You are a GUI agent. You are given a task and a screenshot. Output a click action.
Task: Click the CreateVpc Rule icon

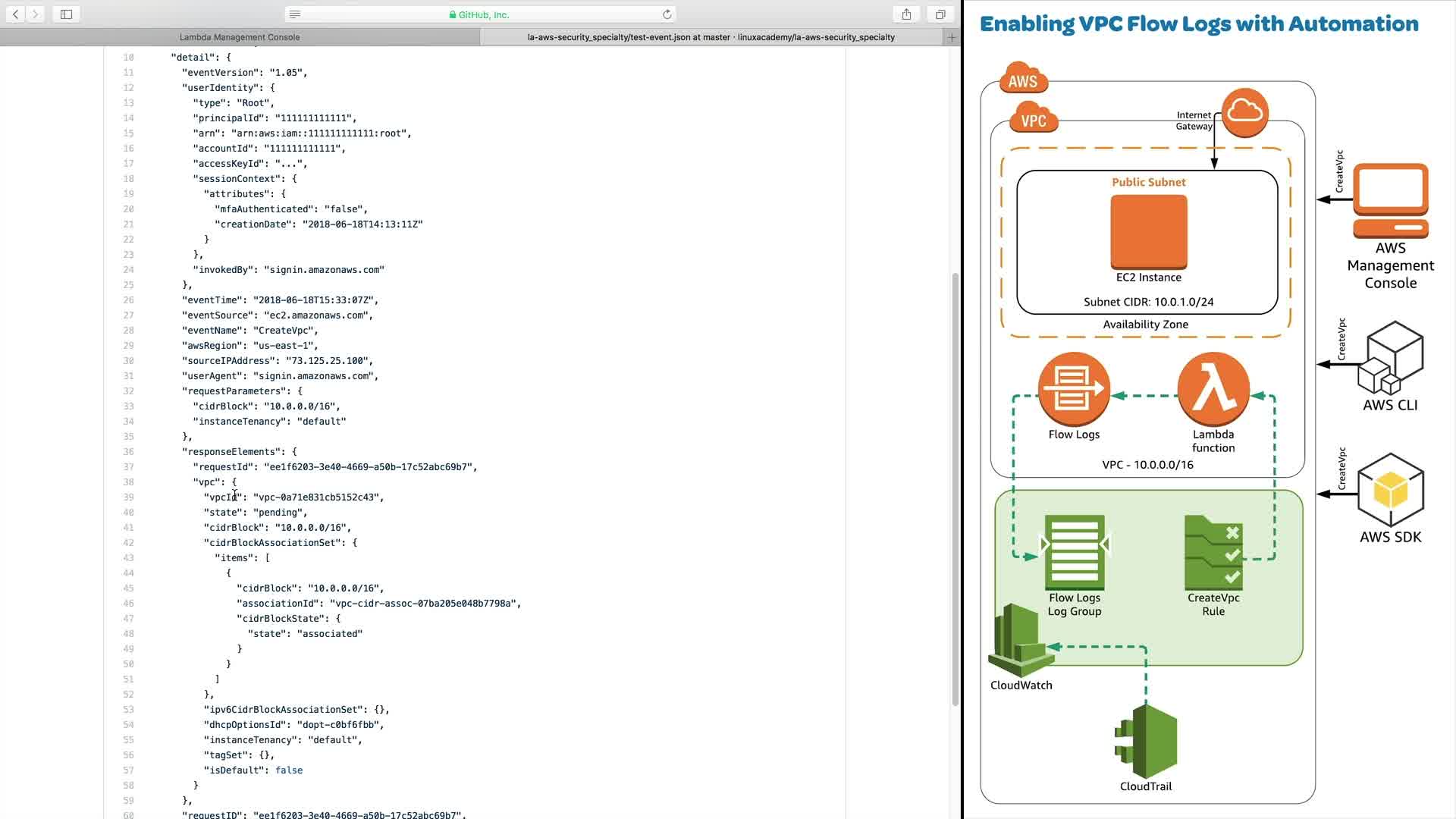click(1213, 553)
